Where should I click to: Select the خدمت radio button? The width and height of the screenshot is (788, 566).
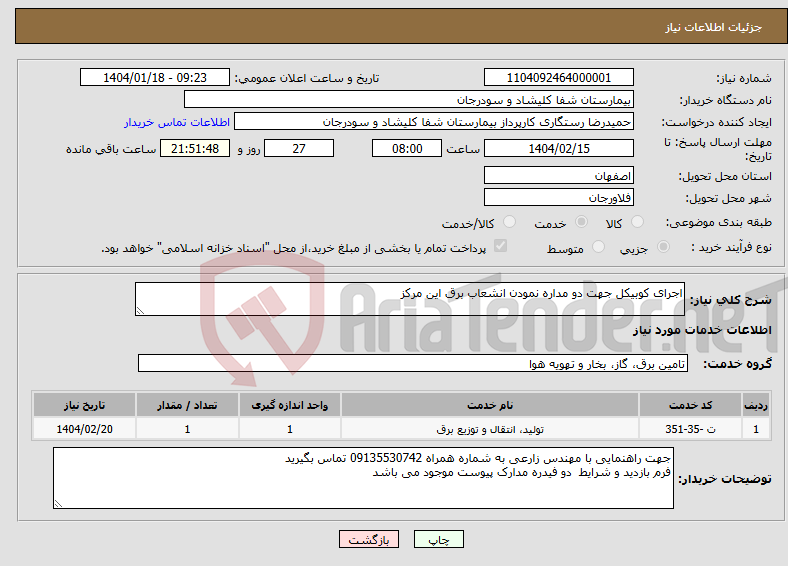pos(581,222)
